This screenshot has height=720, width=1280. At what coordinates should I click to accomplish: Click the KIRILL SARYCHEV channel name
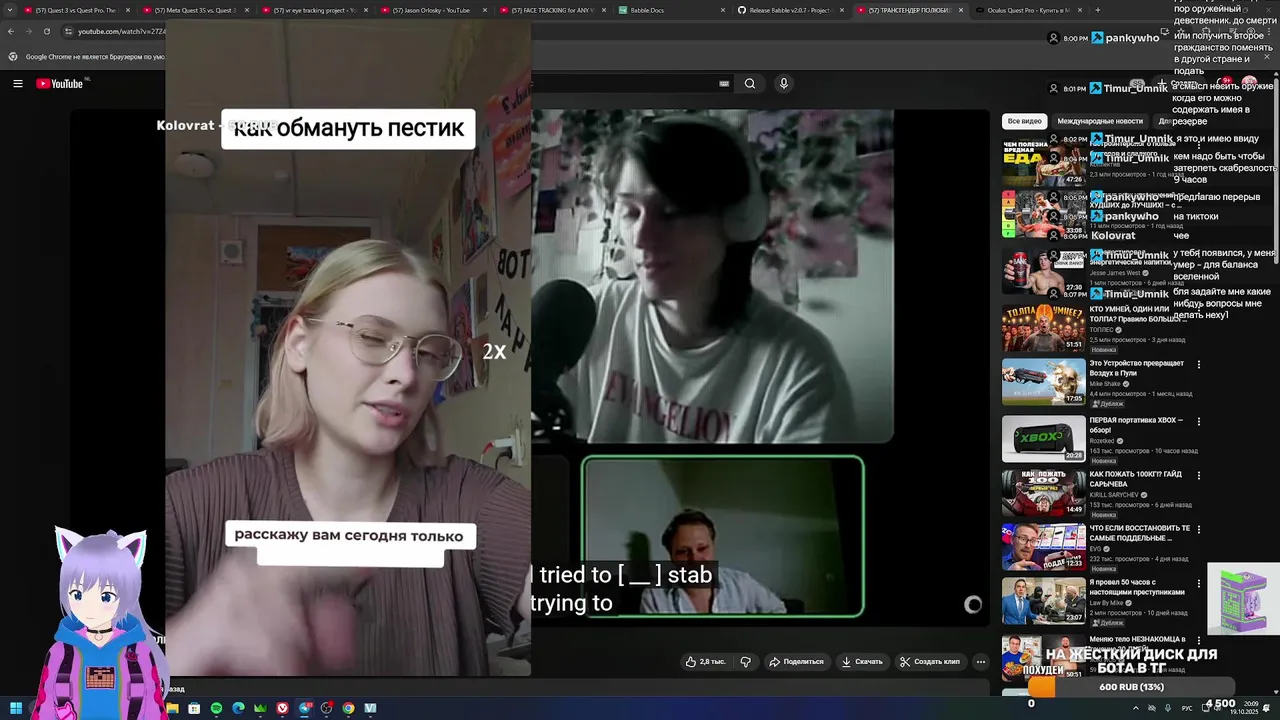[1115, 495]
